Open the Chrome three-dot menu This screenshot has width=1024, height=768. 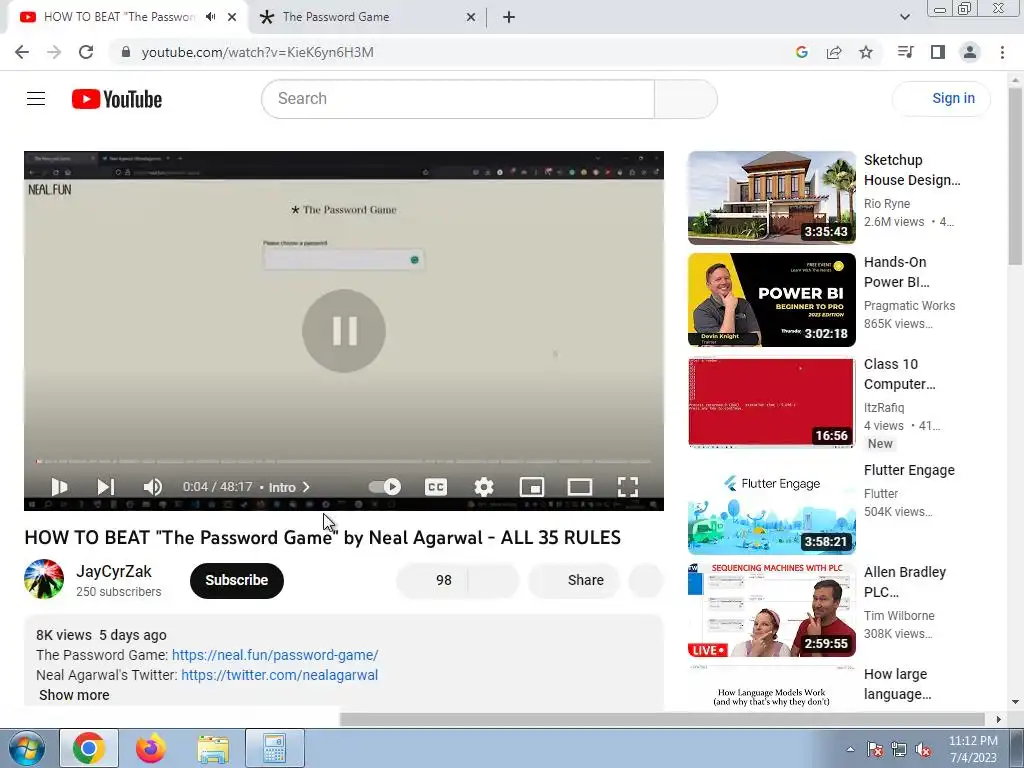[x=1002, y=52]
